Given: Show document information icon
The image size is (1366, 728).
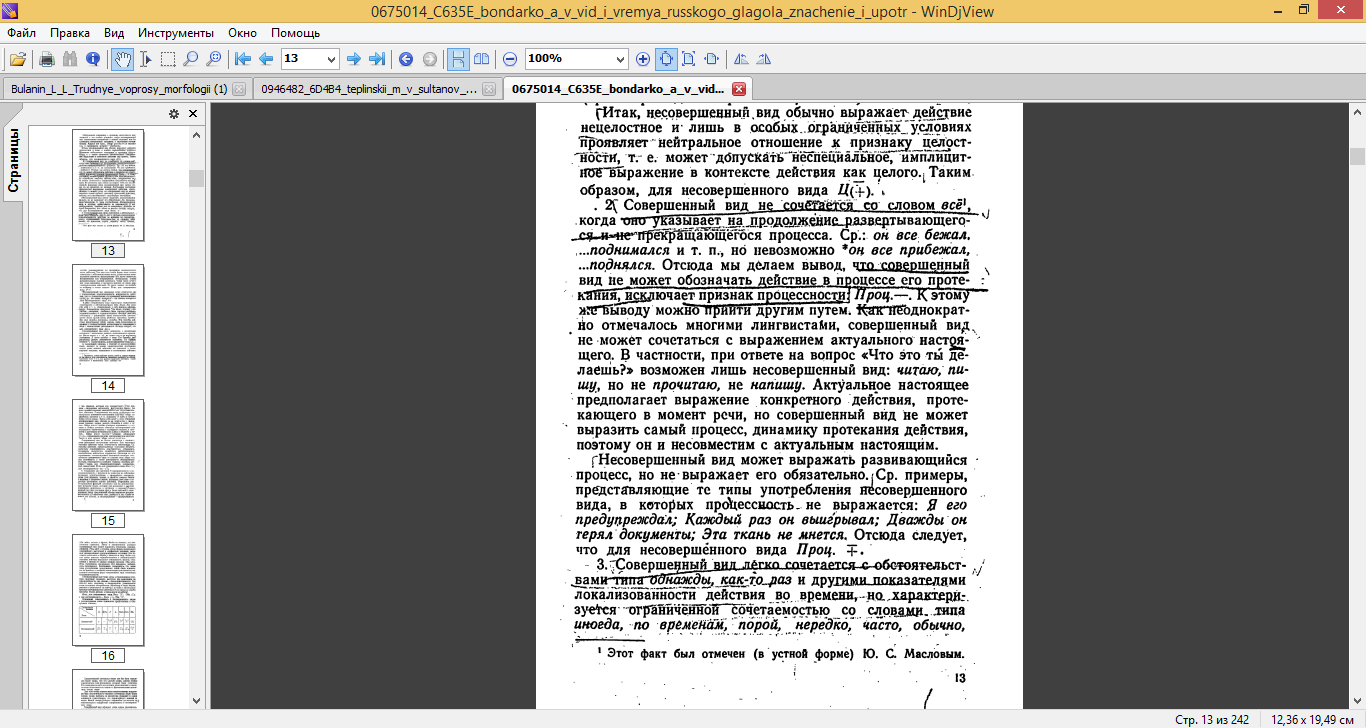Looking at the screenshot, I should pos(93,59).
